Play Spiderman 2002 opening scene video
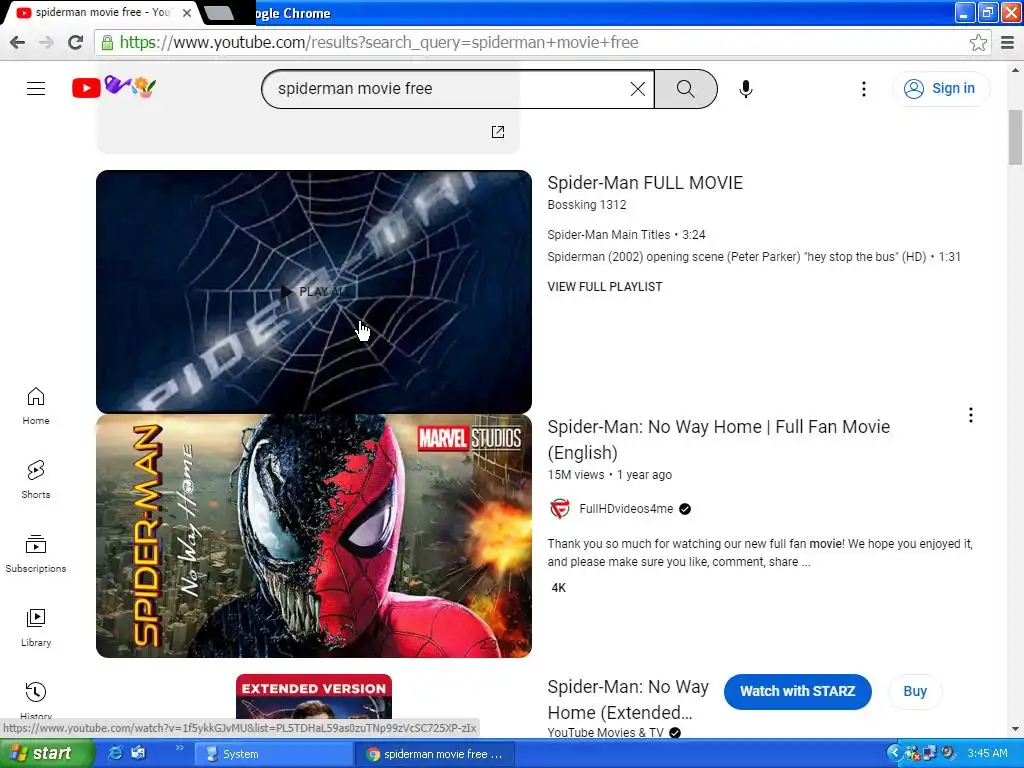1024x768 pixels. 754,257
